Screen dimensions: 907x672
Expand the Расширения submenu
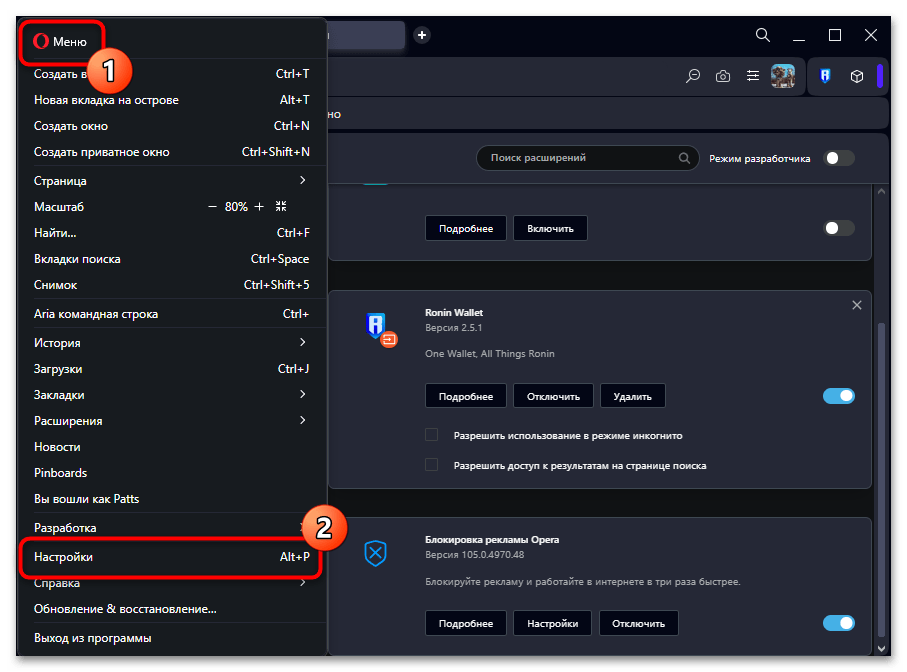tap(172, 420)
